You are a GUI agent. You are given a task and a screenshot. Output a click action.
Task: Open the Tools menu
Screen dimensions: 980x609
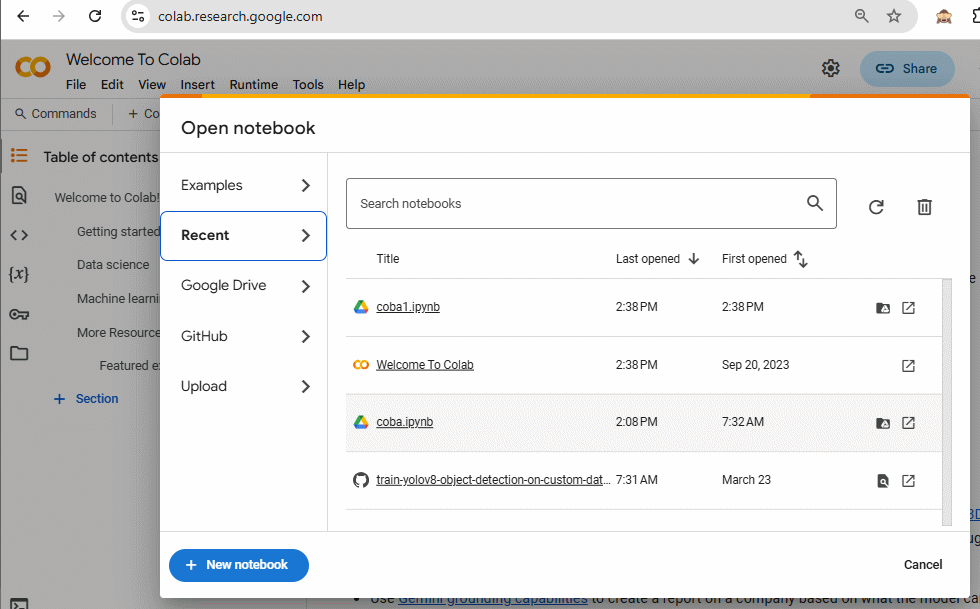(308, 84)
